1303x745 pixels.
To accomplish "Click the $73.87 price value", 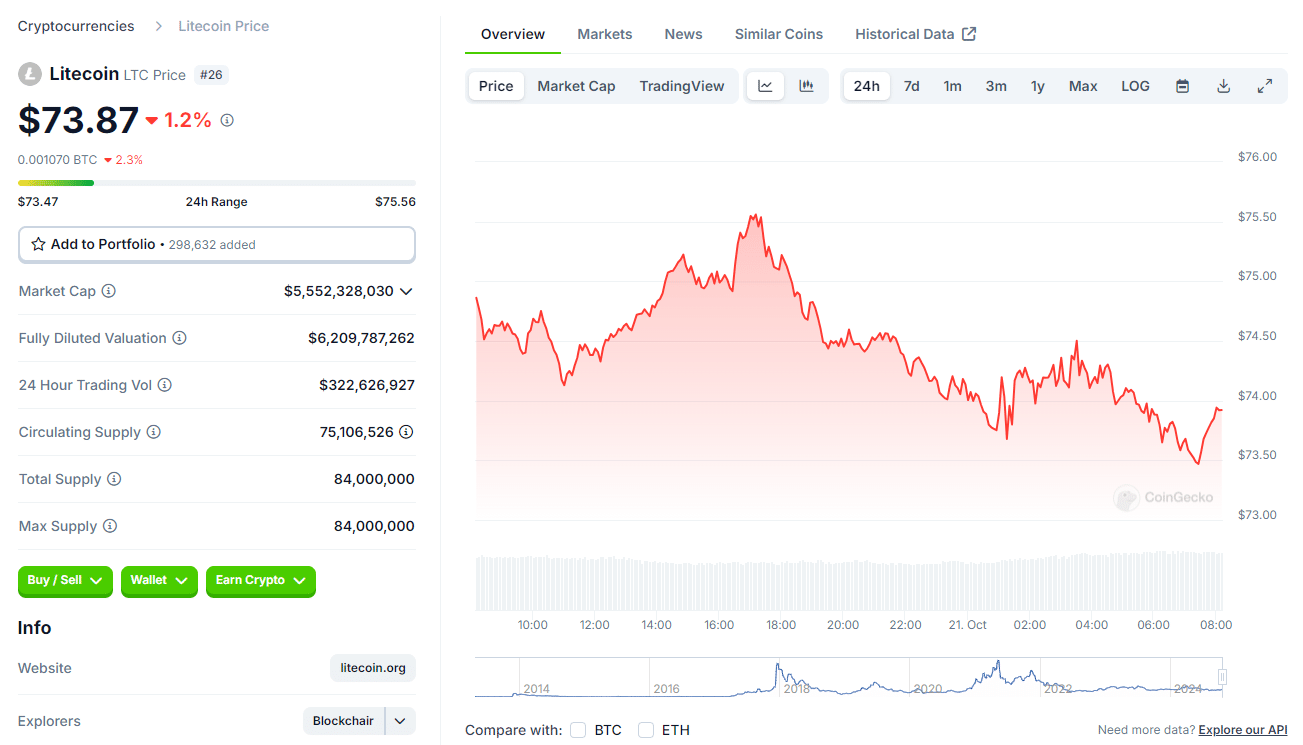I will 78,120.
